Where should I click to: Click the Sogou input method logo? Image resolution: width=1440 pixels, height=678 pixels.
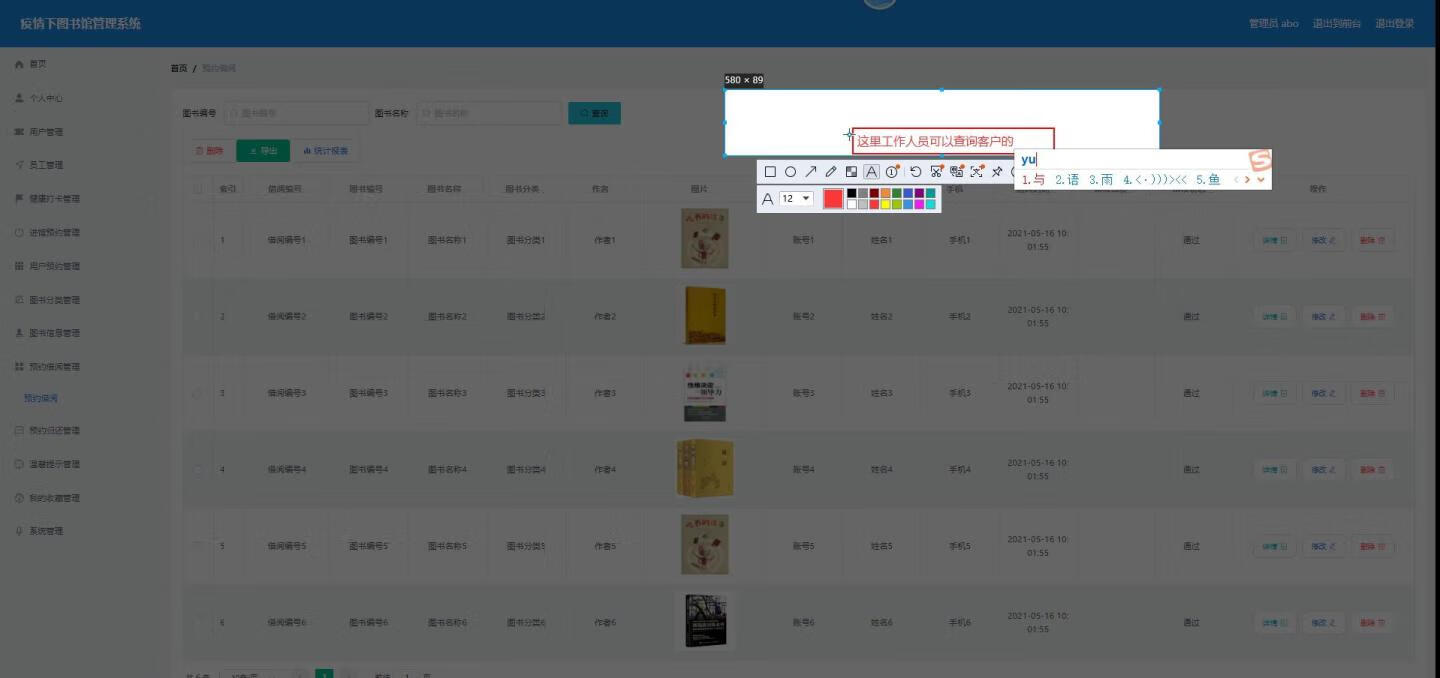1260,161
